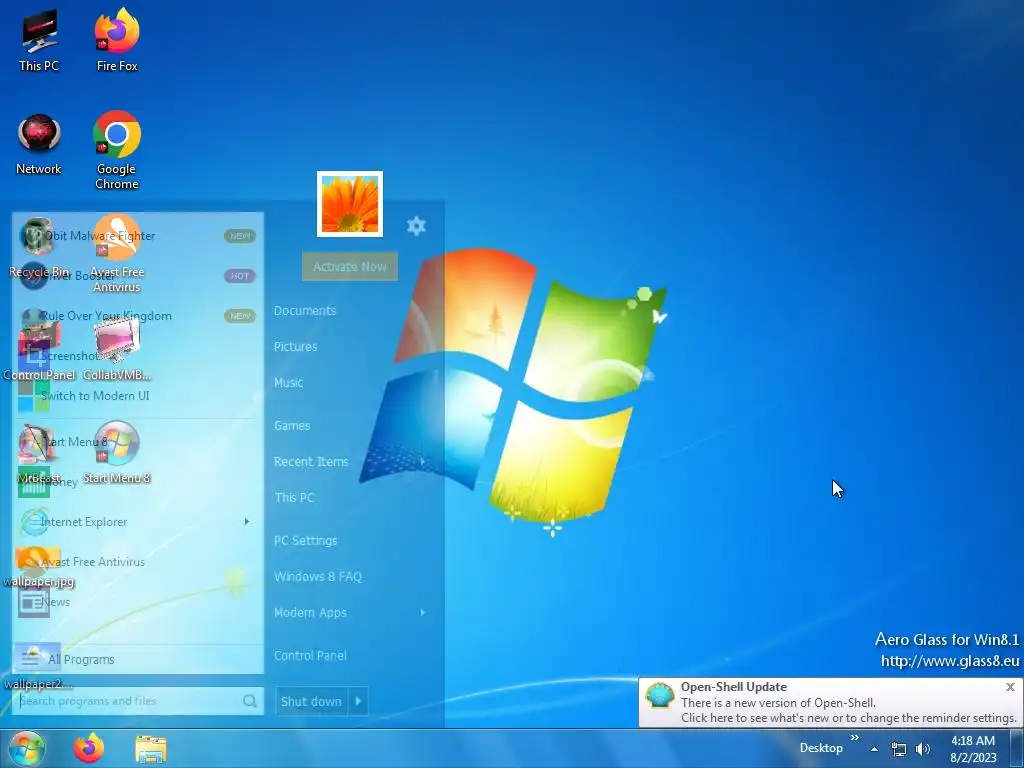
Task: Launch Fire Fox from the desktop
Action: (117, 40)
